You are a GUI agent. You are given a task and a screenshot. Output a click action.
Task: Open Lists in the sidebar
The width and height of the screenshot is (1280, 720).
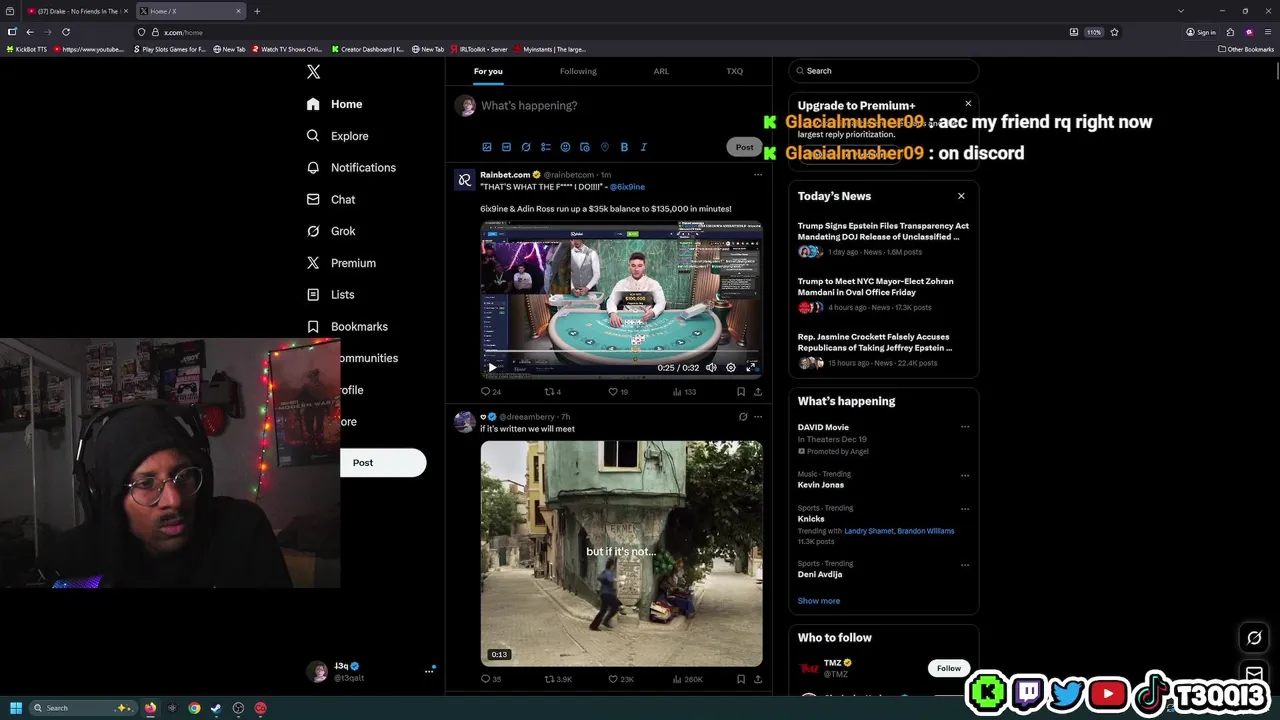click(330, 295)
